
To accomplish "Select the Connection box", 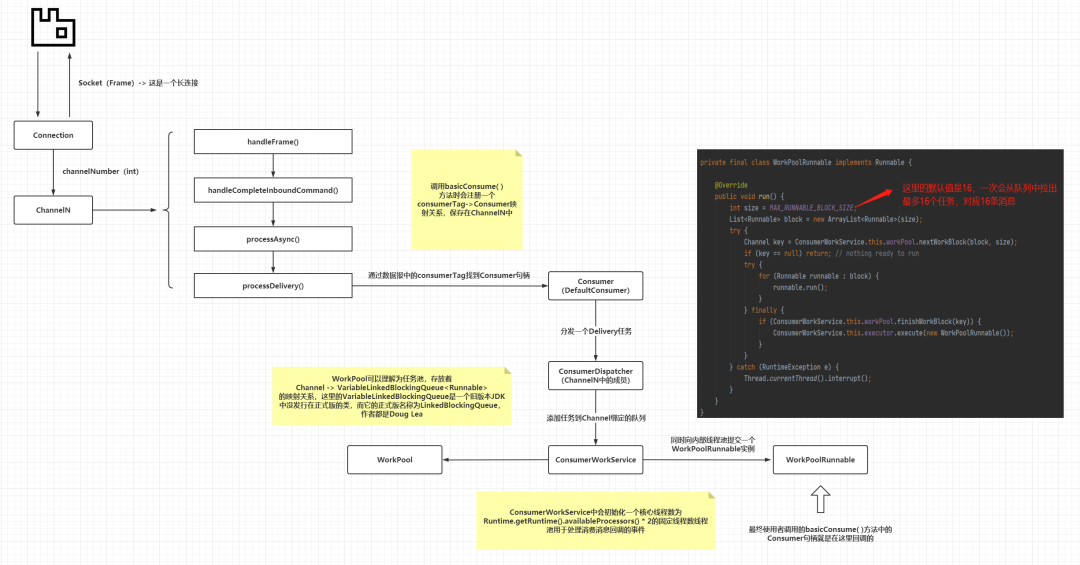I will (x=53, y=135).
